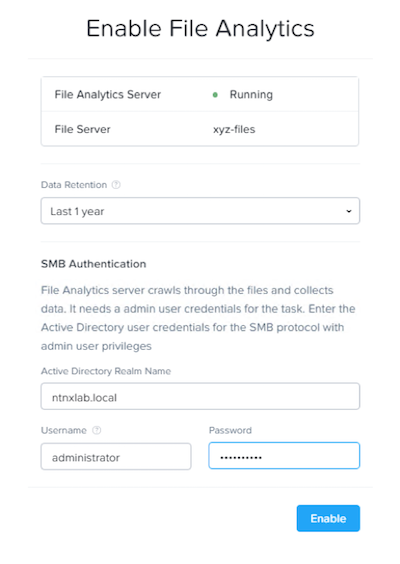Viewport: 400px width, 564px height.
Task: Click the Running status text
Action: [x=251, y=95]
